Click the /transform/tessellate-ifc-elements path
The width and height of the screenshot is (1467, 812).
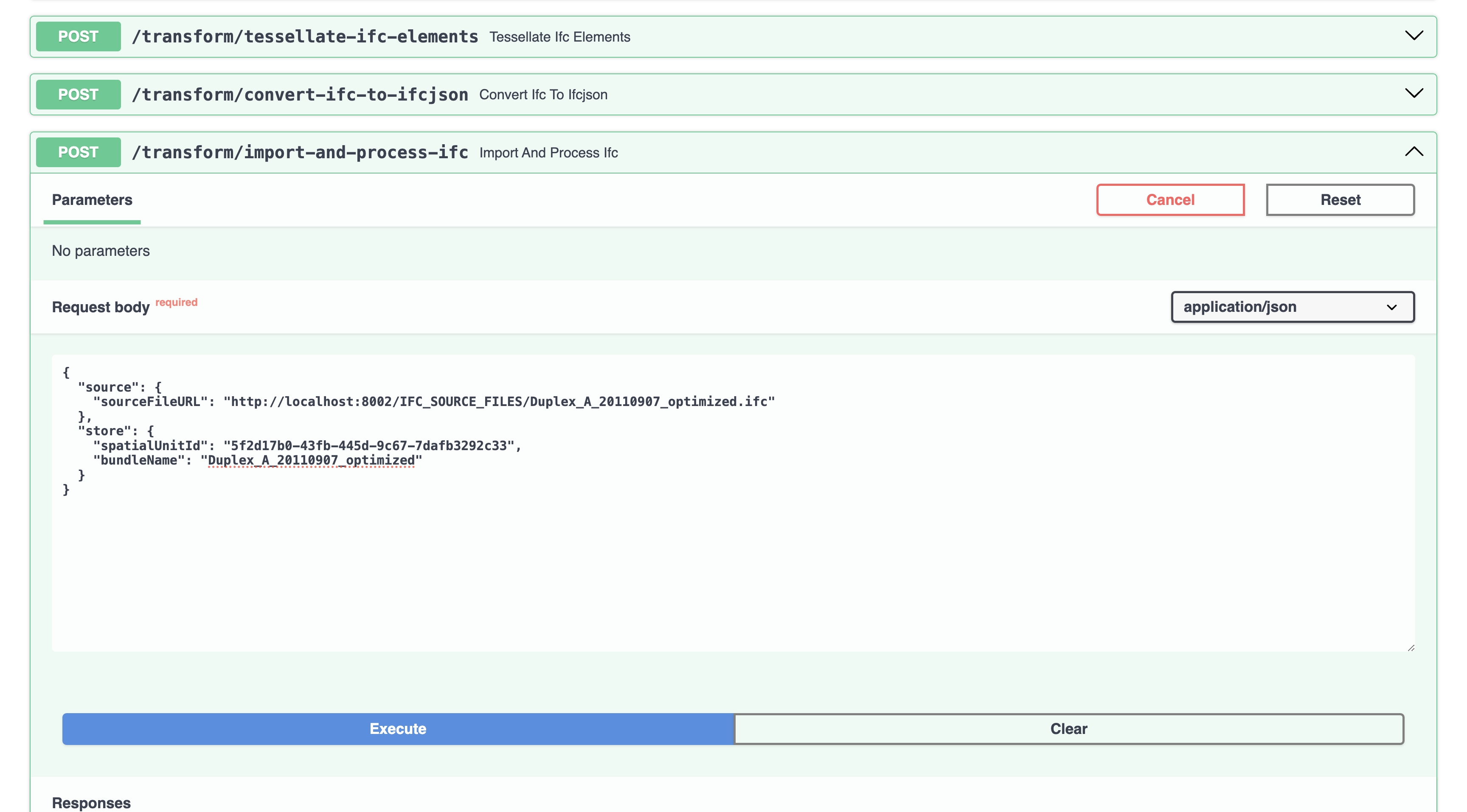click(x=305, y=36)
